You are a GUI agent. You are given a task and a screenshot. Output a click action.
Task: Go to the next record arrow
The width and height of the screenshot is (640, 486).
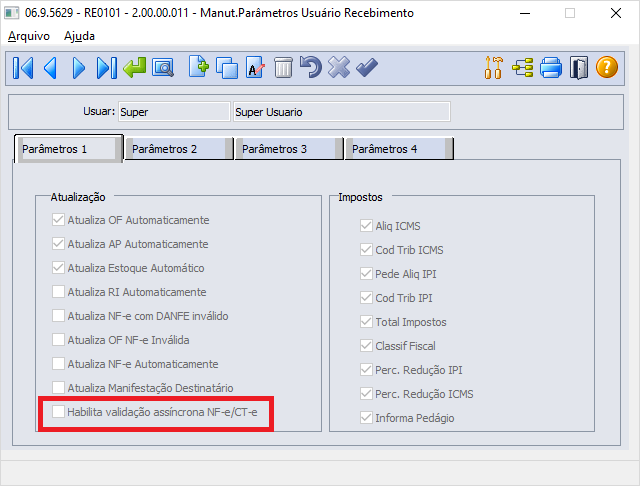(x=79, y=68)
